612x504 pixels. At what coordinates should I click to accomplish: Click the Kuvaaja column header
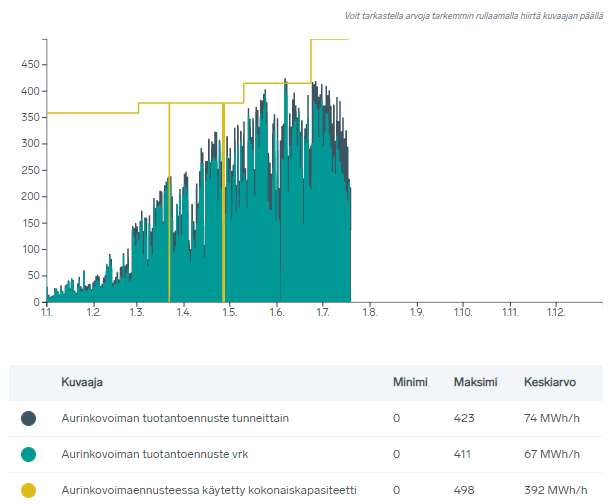click(82, 382)
